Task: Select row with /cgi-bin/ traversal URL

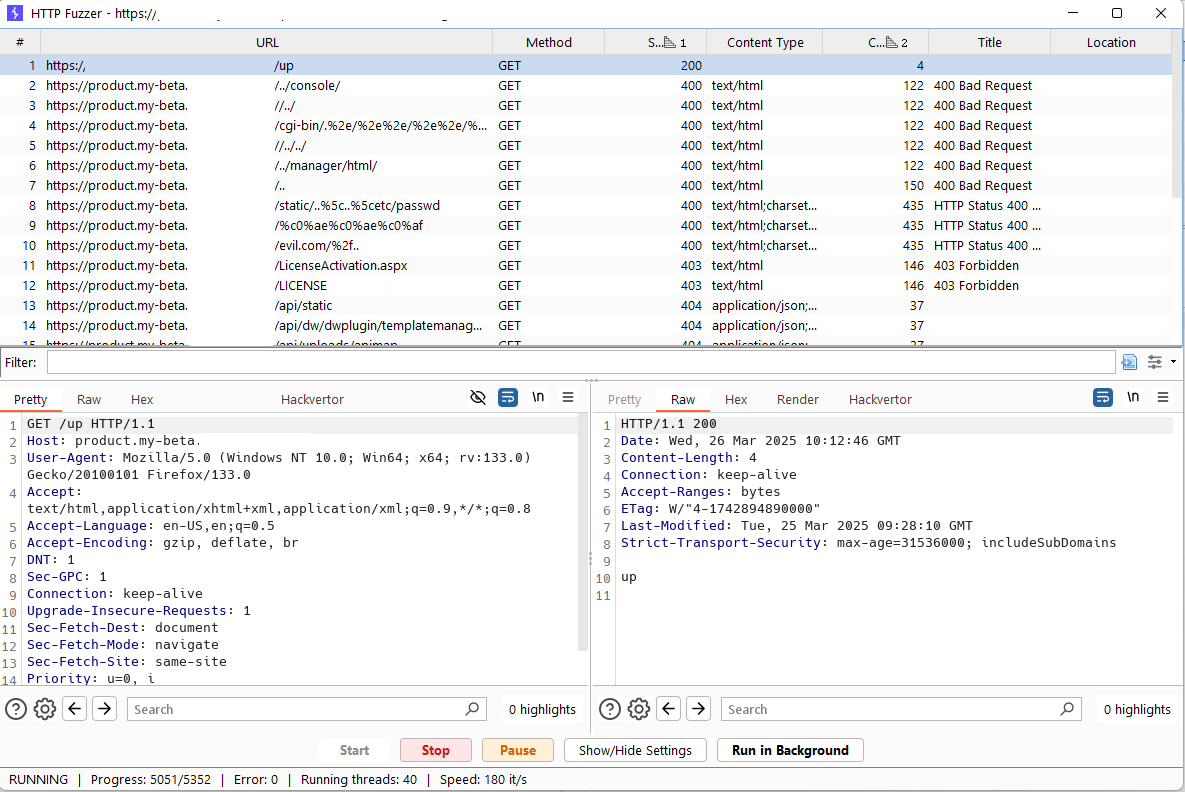Action: click(586, 125)
